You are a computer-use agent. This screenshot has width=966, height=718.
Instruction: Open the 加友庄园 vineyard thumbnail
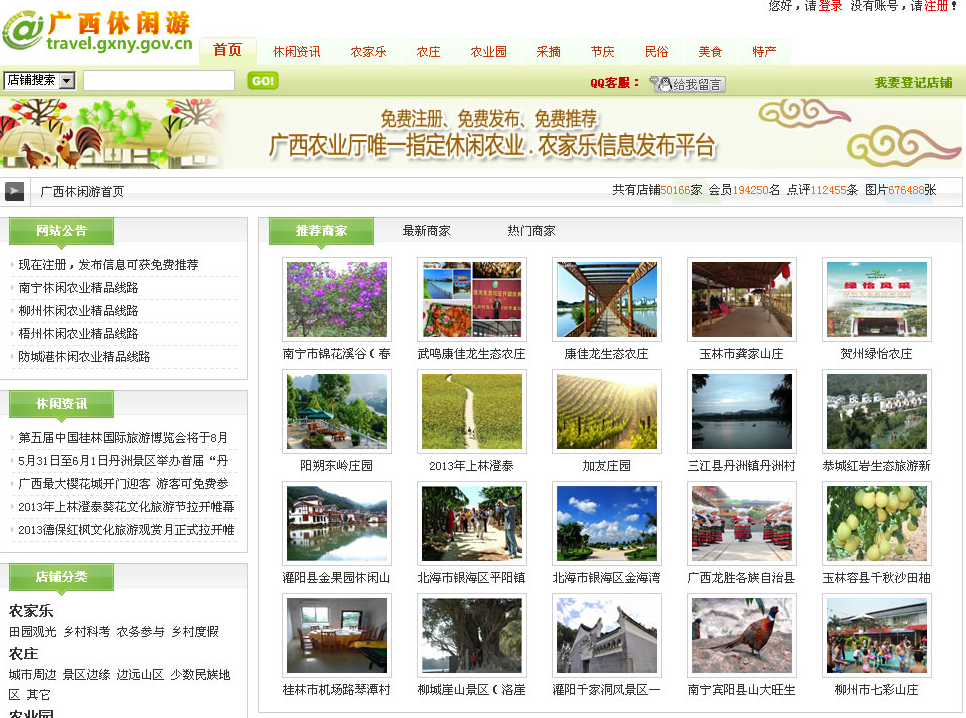click(607, 412)
